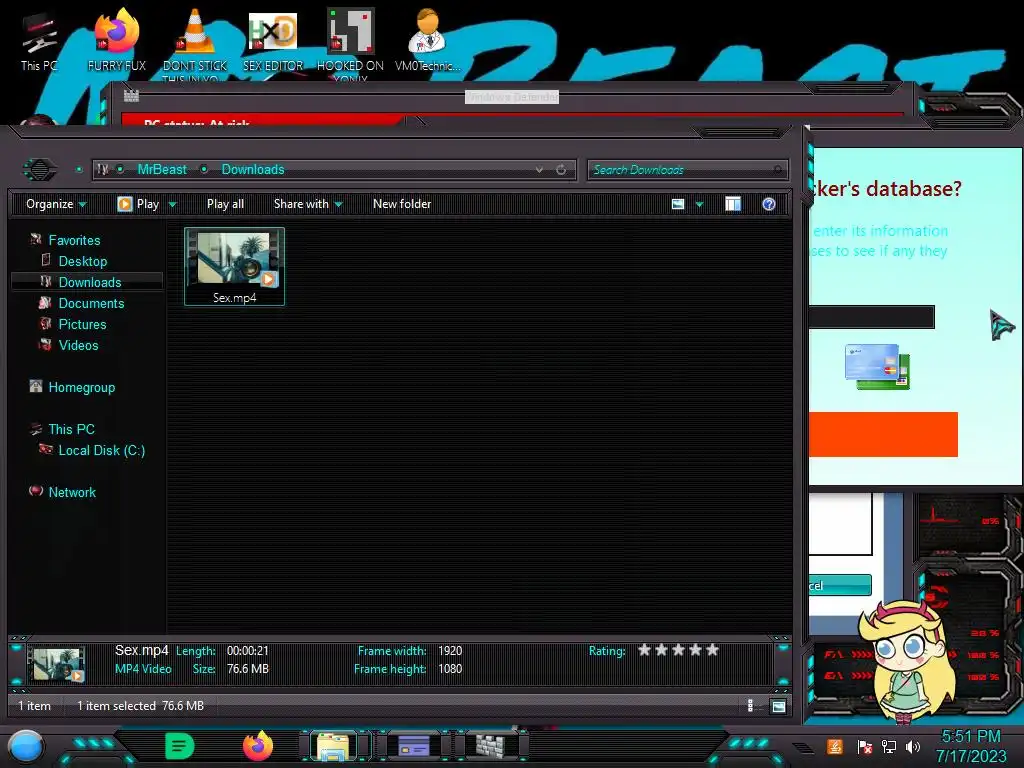The height and width of the screenshot is (768, 1024).
Task: Click Downloads in the address path
Action: coord(253,170)
